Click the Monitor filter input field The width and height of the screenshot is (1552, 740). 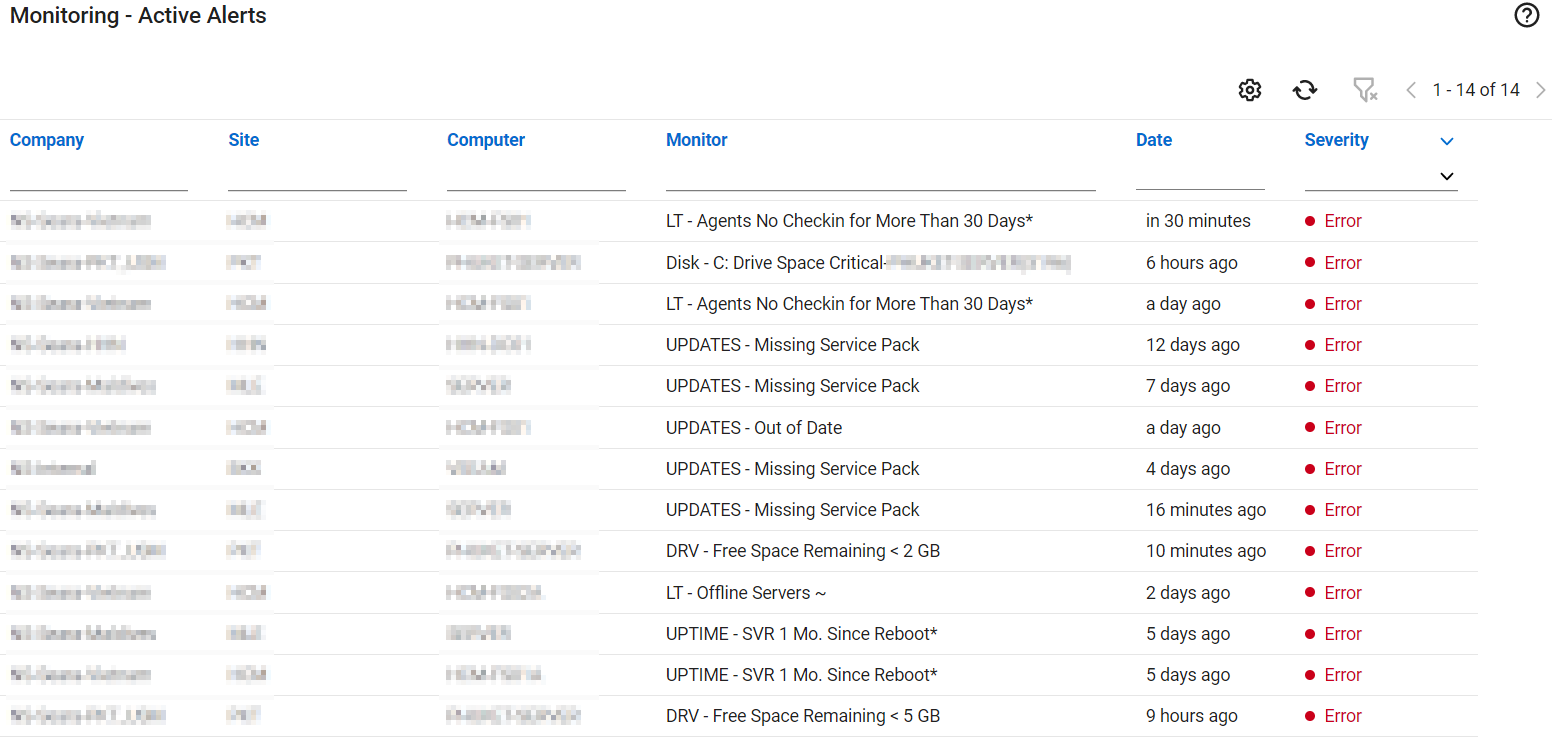coord(880,177)
